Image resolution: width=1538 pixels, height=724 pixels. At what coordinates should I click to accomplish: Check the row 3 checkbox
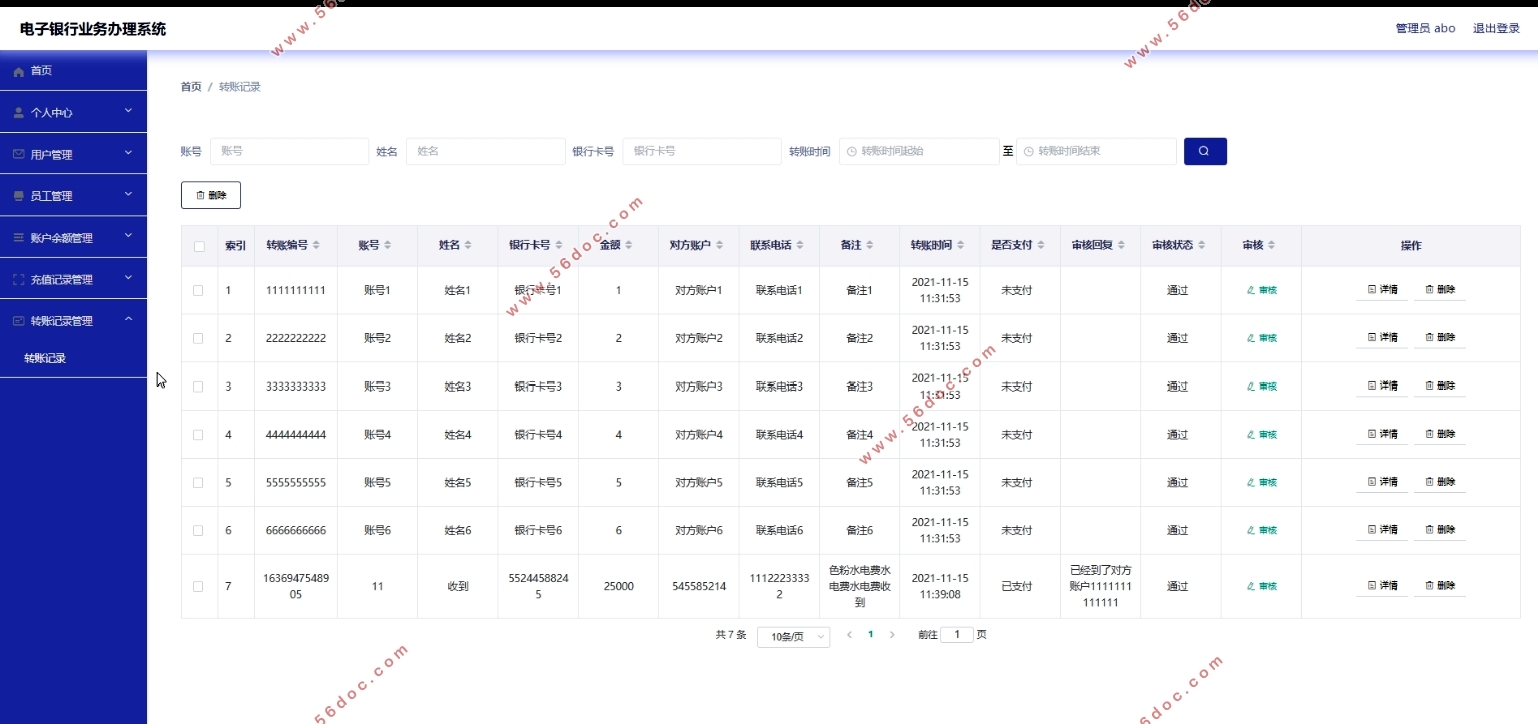point(198,386)
